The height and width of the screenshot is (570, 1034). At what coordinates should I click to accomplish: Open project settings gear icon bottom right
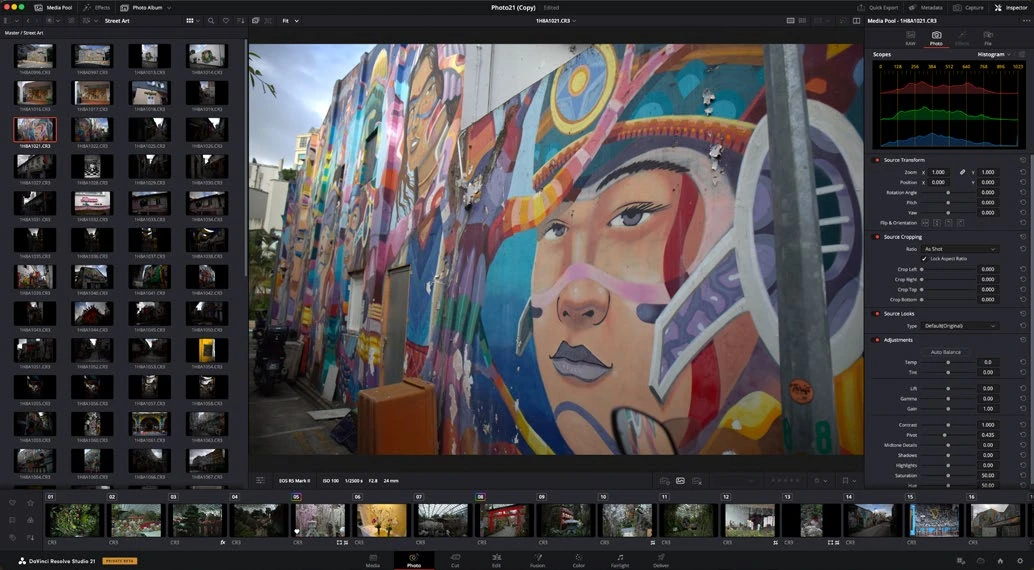1019,561
